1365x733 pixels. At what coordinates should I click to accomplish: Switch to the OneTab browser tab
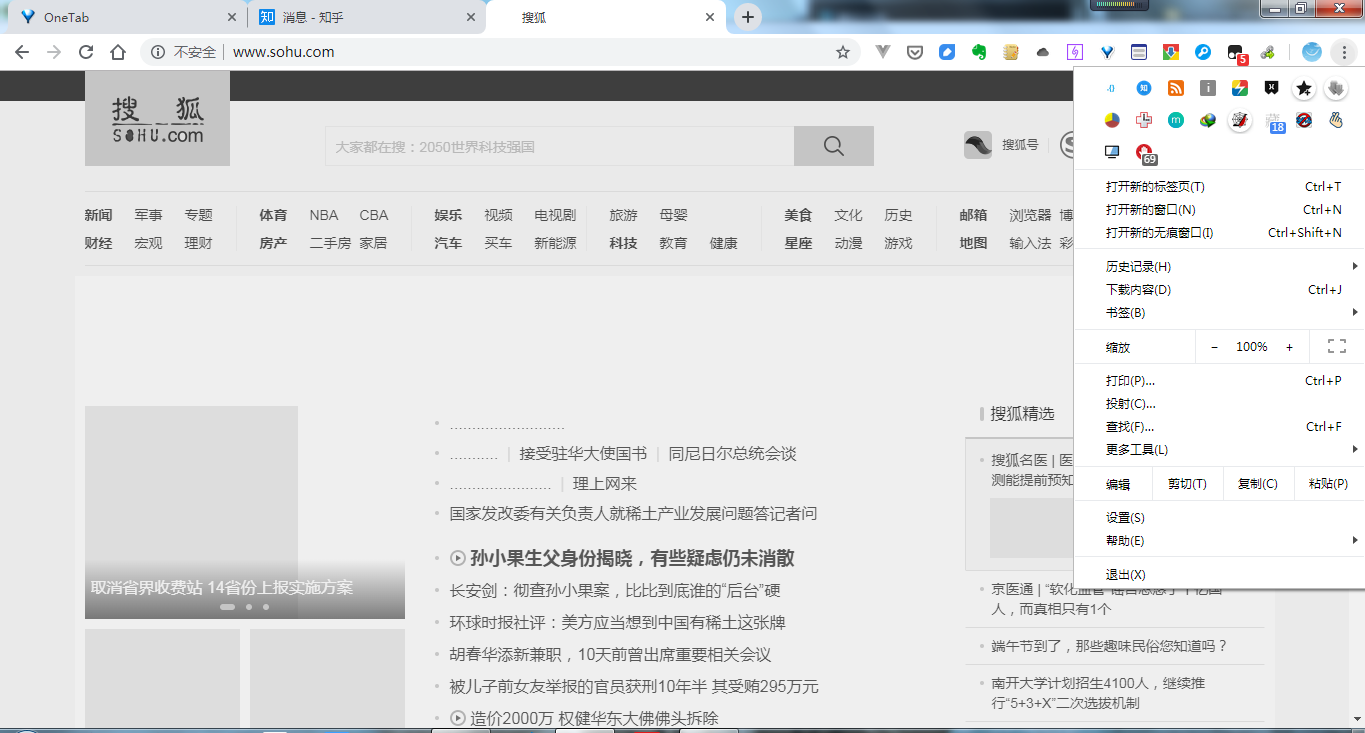[128, 17]
